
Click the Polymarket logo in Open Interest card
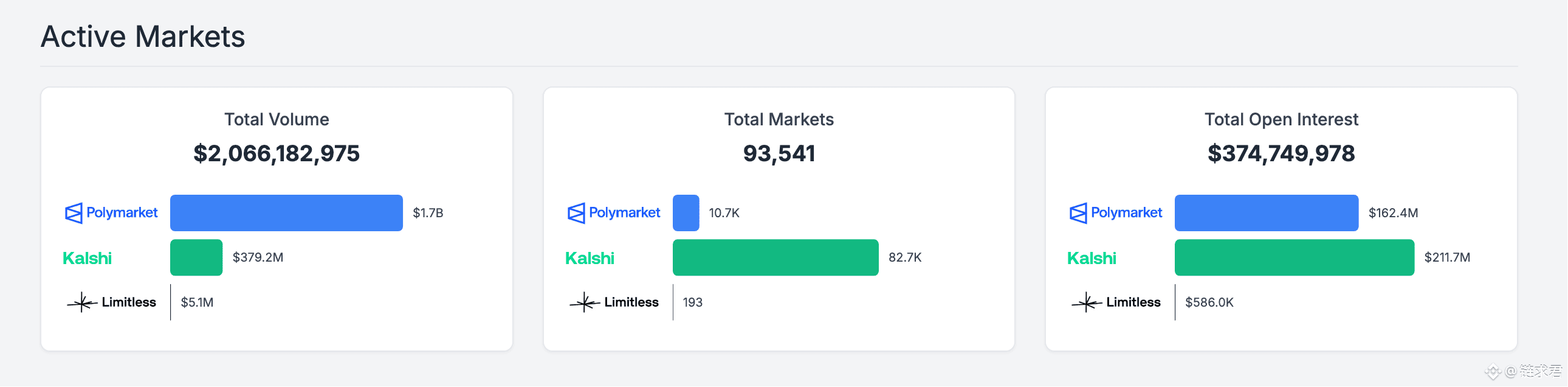(x=1116, y=213)
